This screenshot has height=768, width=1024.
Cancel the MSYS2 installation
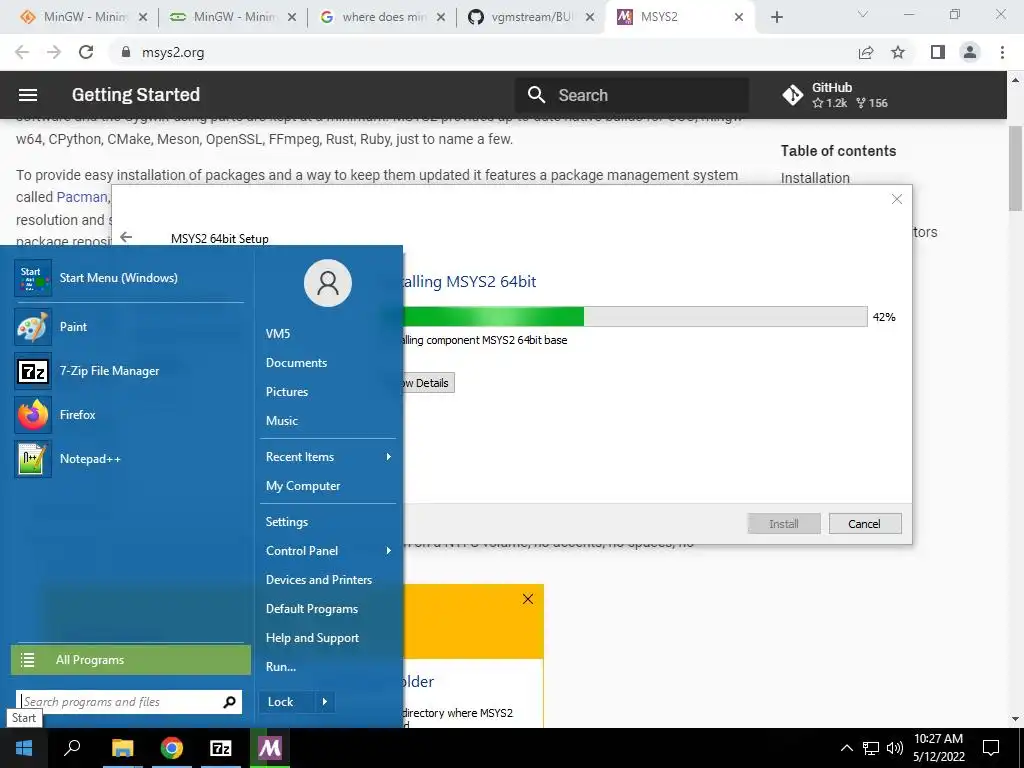point(865,524)
